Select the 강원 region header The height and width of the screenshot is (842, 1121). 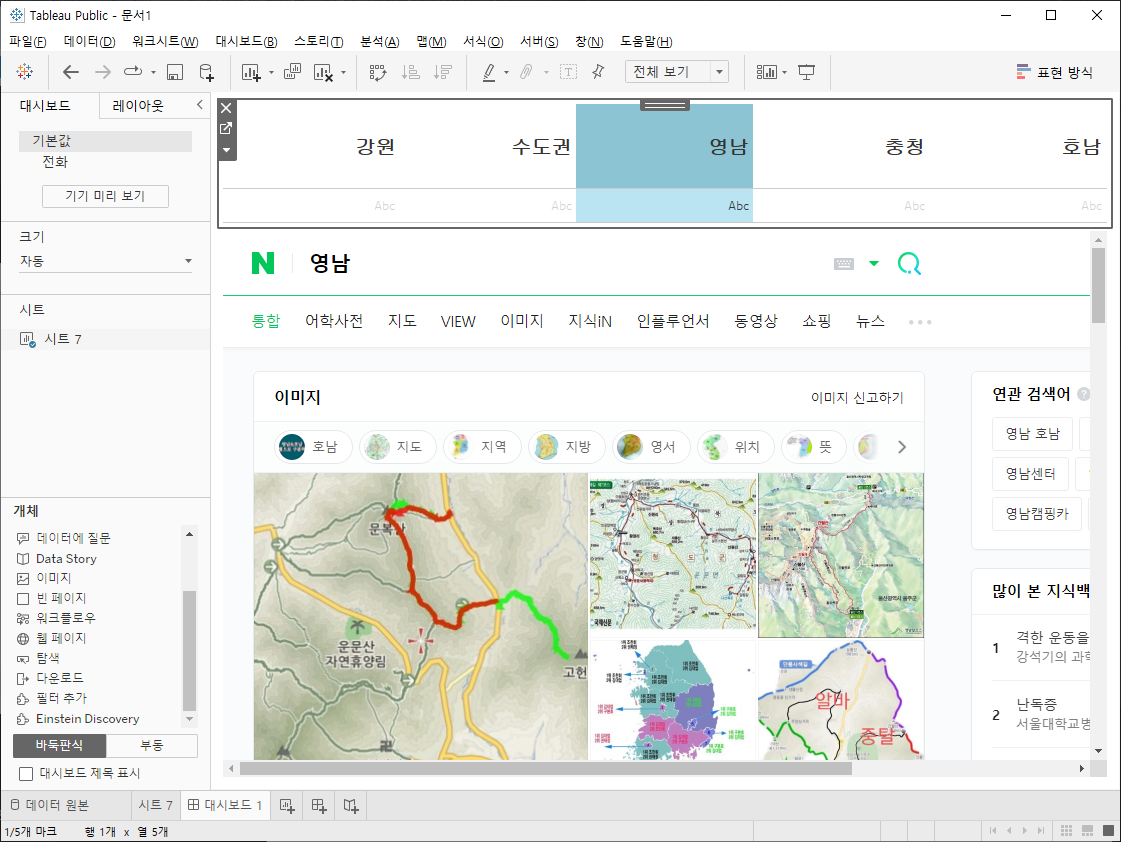tap(375, 147)
